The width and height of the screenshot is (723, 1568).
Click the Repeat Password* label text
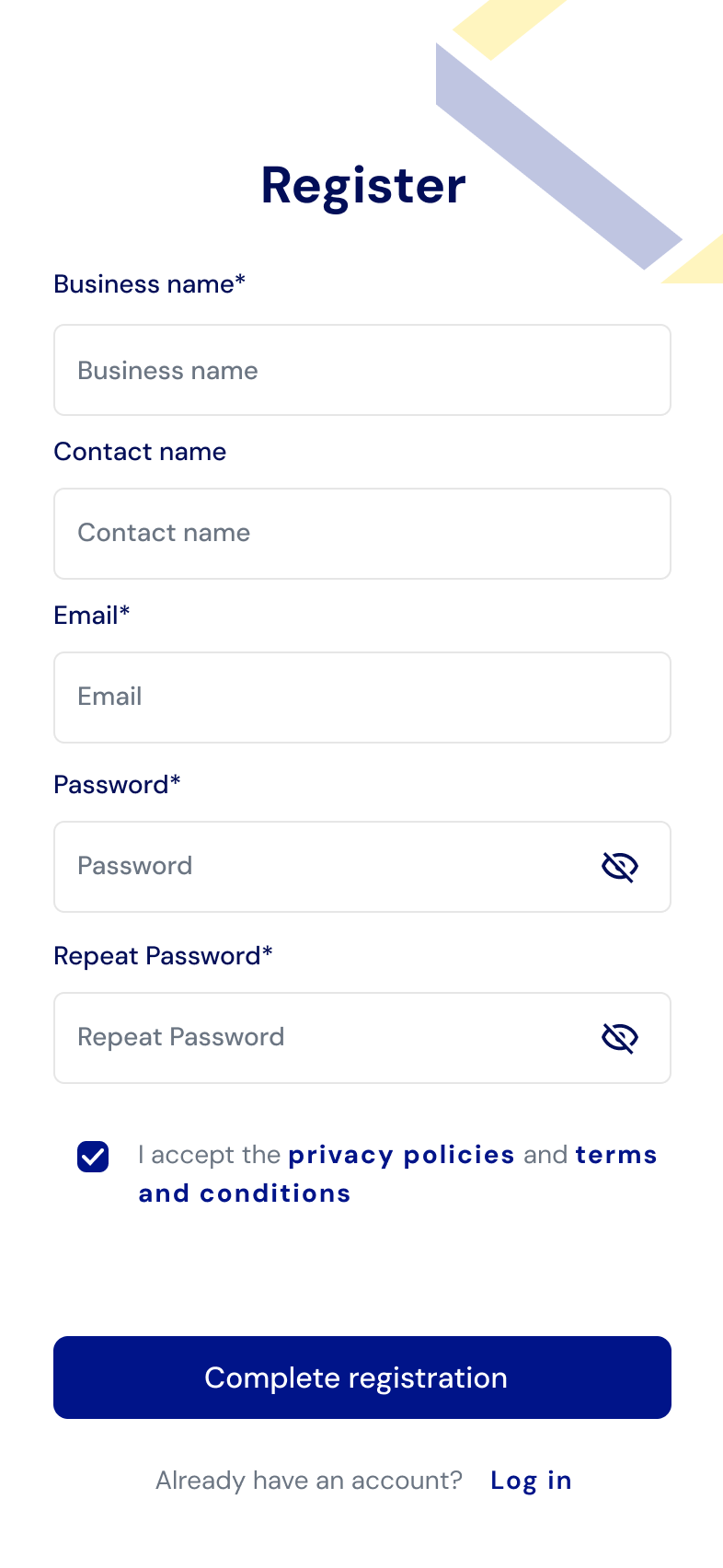163,956
